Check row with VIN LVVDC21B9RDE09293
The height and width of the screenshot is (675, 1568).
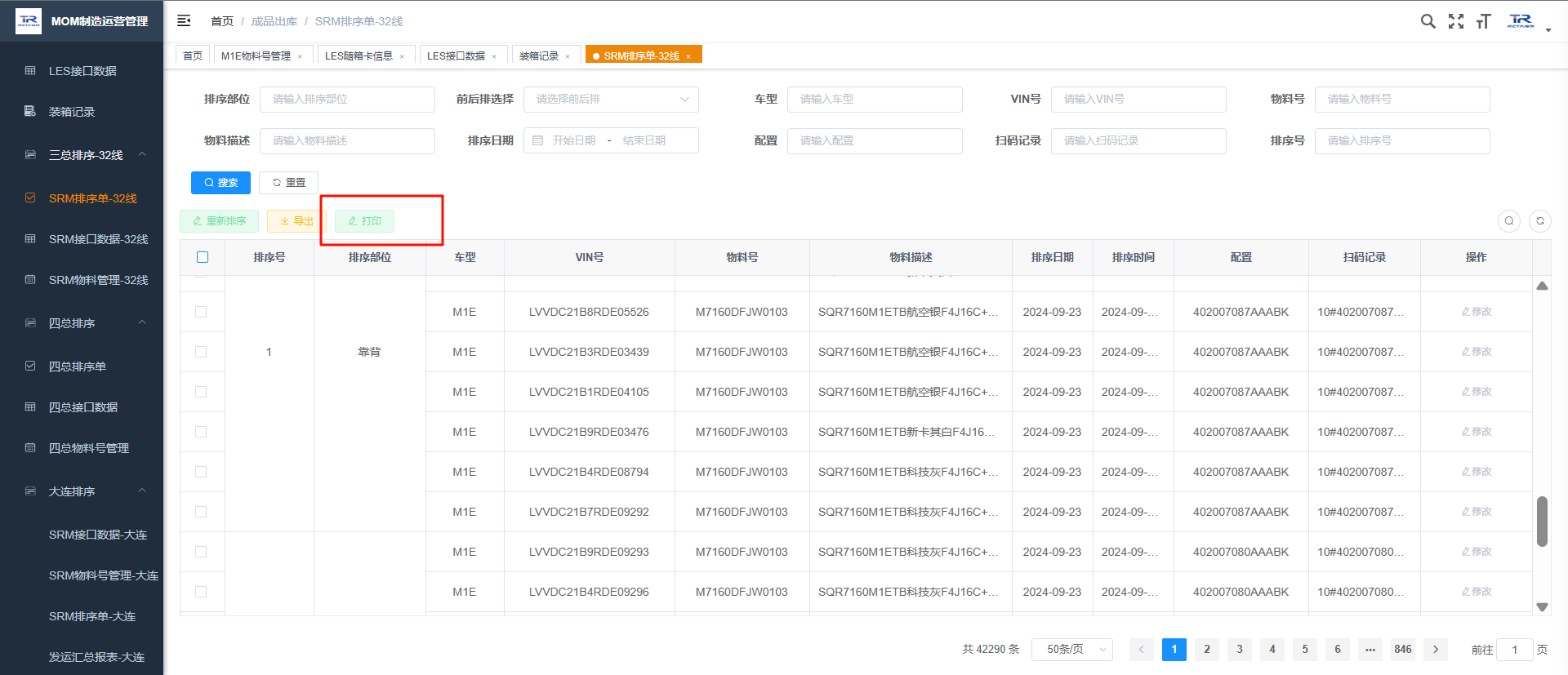tap(201, 552)
